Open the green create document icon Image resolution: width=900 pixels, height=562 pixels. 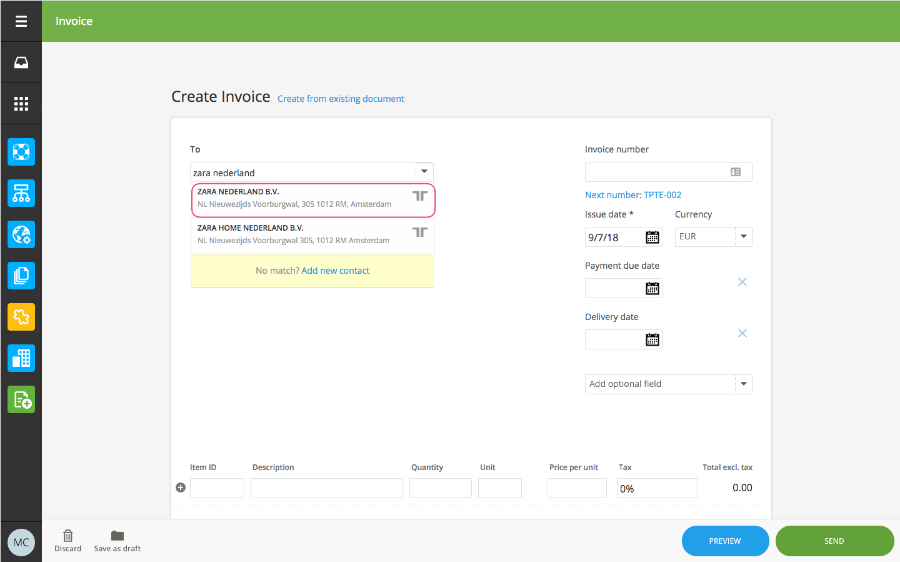click(x=21, y=400)
